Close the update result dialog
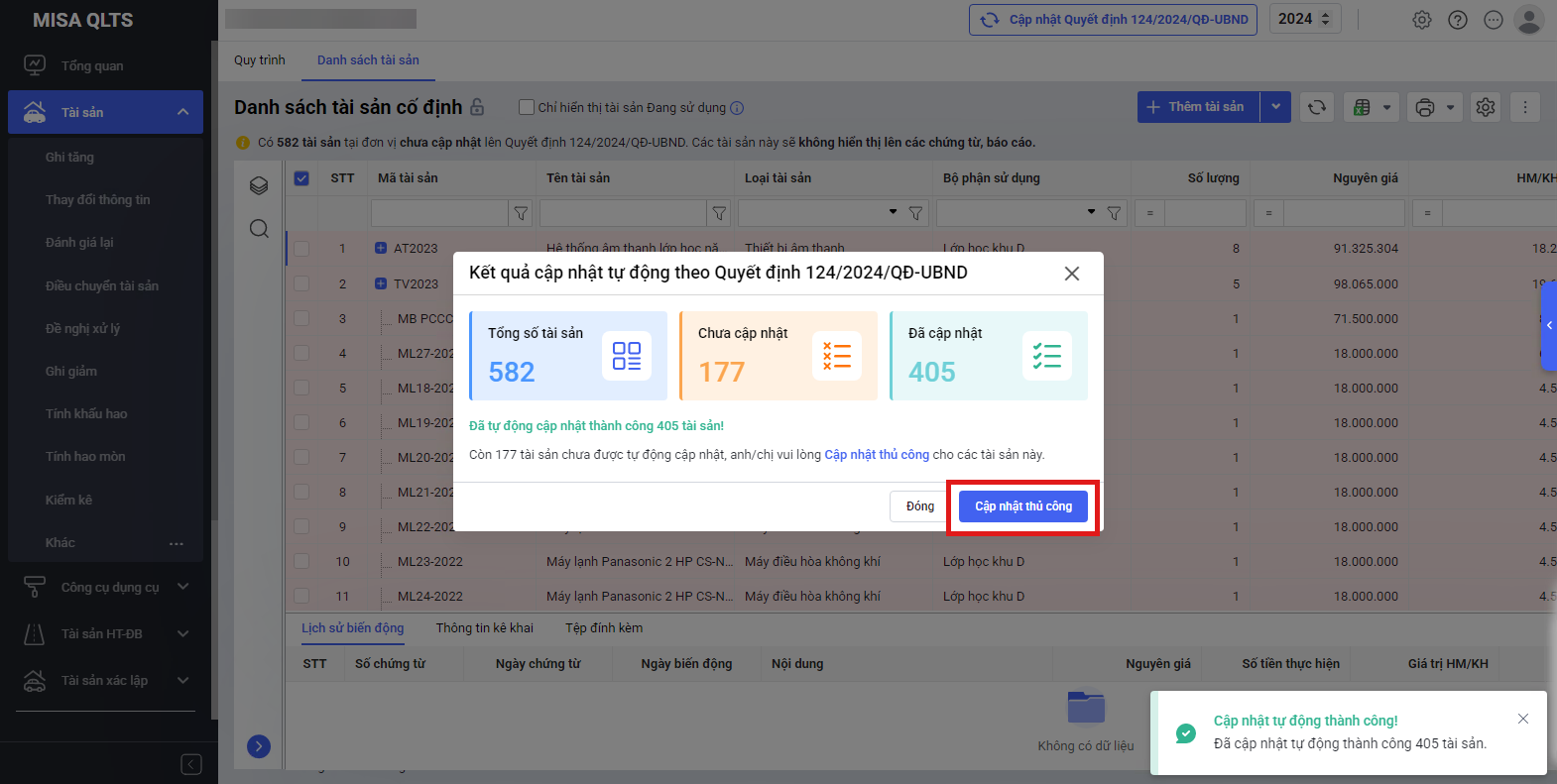This screenshot has width=1557, height=784. [1072, 274]
